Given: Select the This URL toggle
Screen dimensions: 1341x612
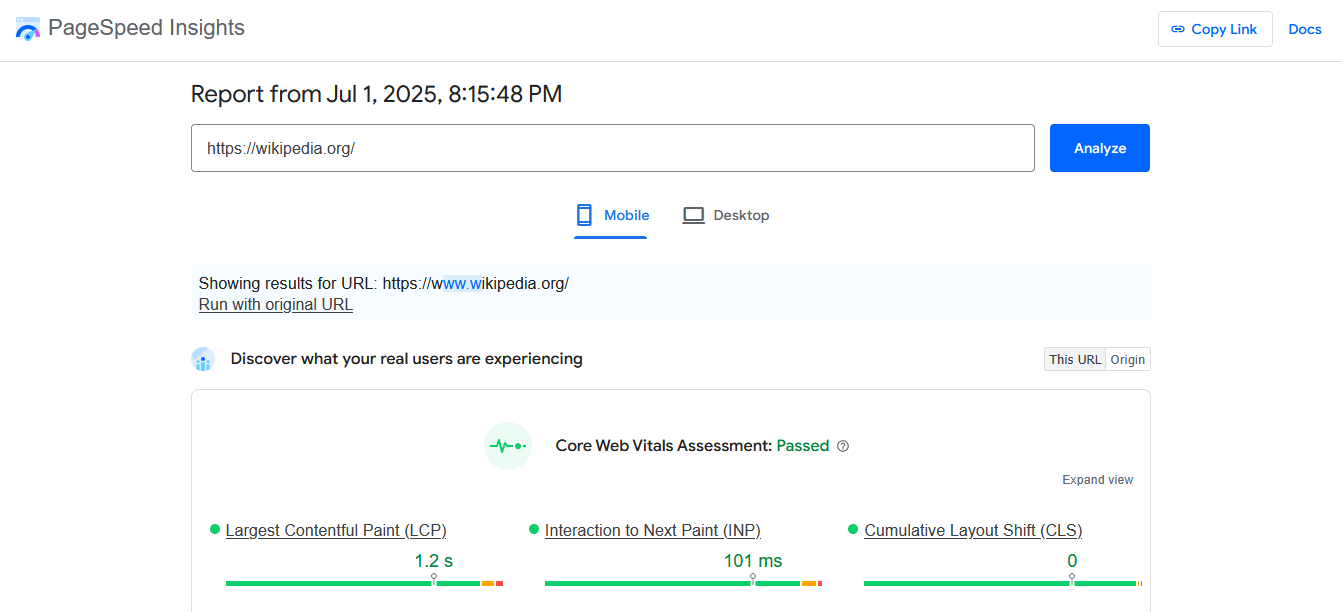Looking at the screenshot, I should coord(1075,360).
